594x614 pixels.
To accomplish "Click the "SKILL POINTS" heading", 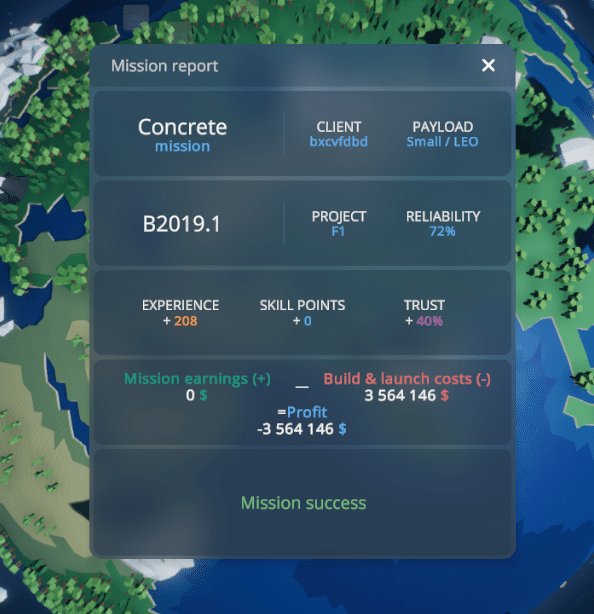I will tap(302, 305).
